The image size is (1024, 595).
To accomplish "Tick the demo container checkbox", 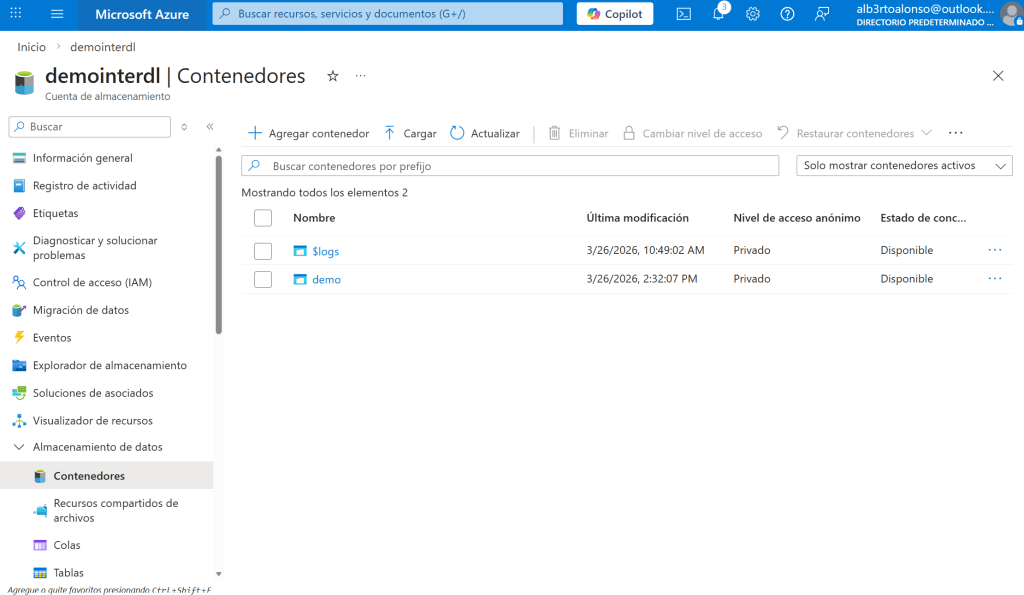I will 263,280.
